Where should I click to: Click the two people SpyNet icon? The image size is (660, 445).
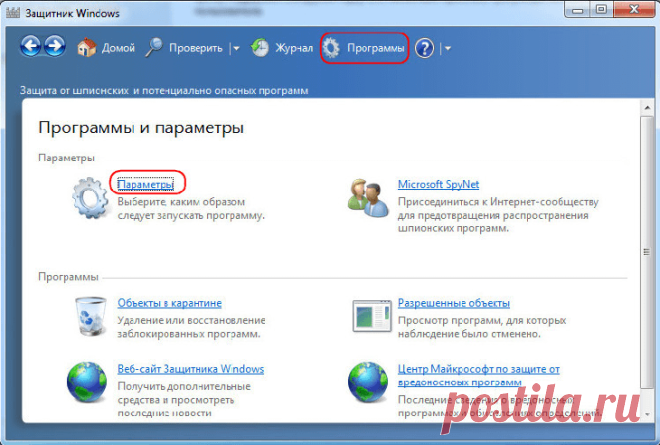368,198
